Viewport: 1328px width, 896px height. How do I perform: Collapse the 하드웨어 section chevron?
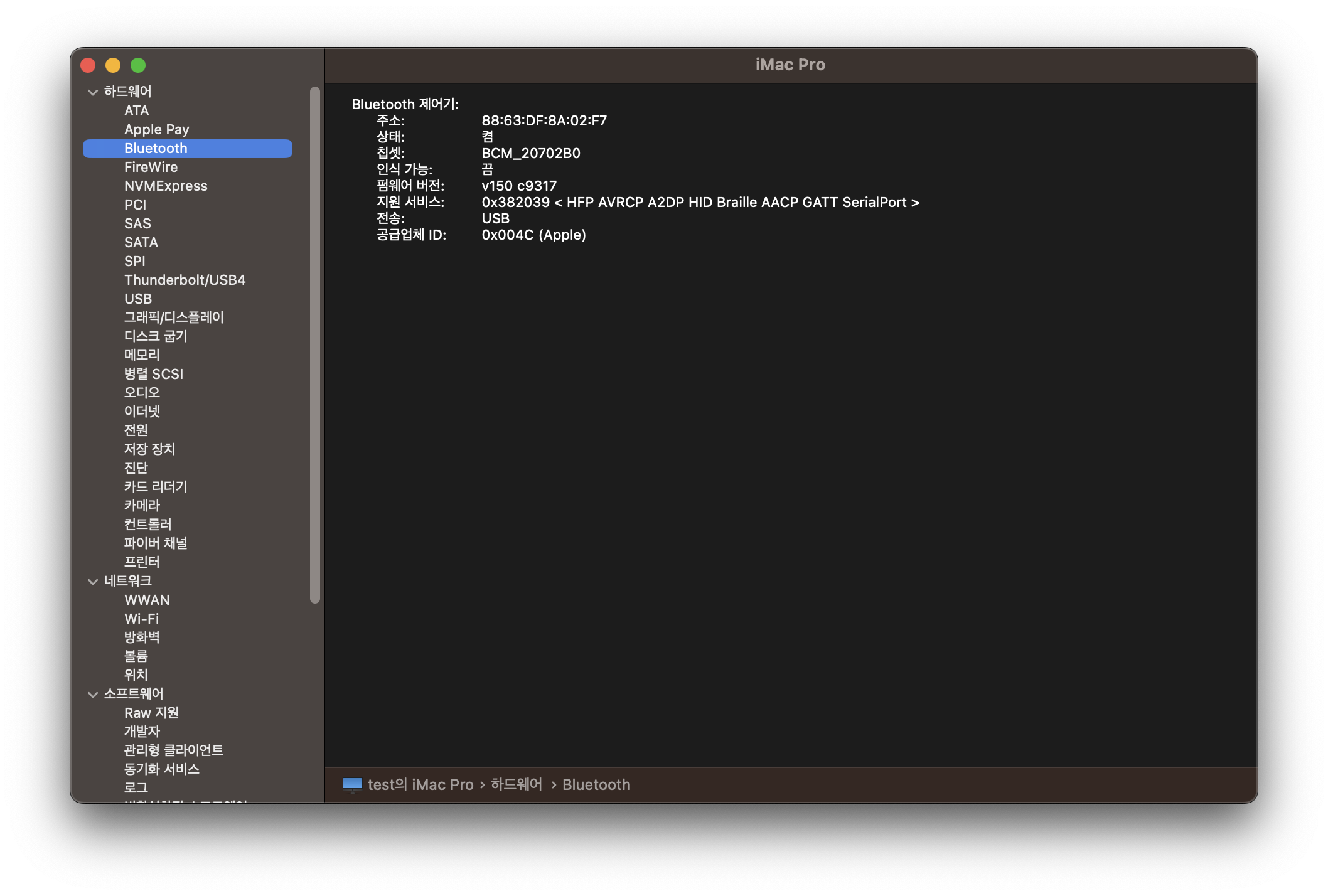click(93, 92)
